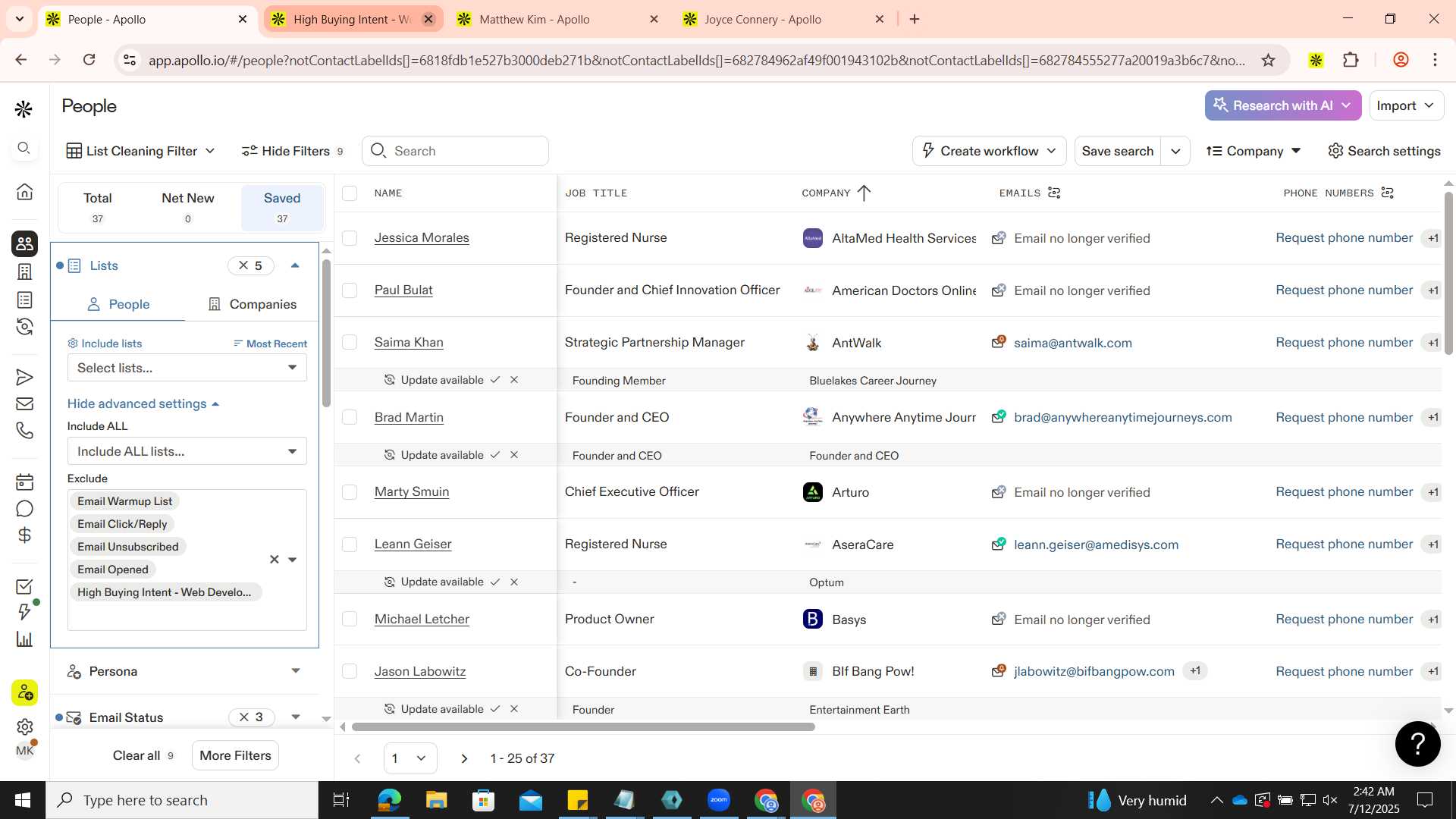
Task: Check Saima Khan row checkbox
Action: pos(350,343)
